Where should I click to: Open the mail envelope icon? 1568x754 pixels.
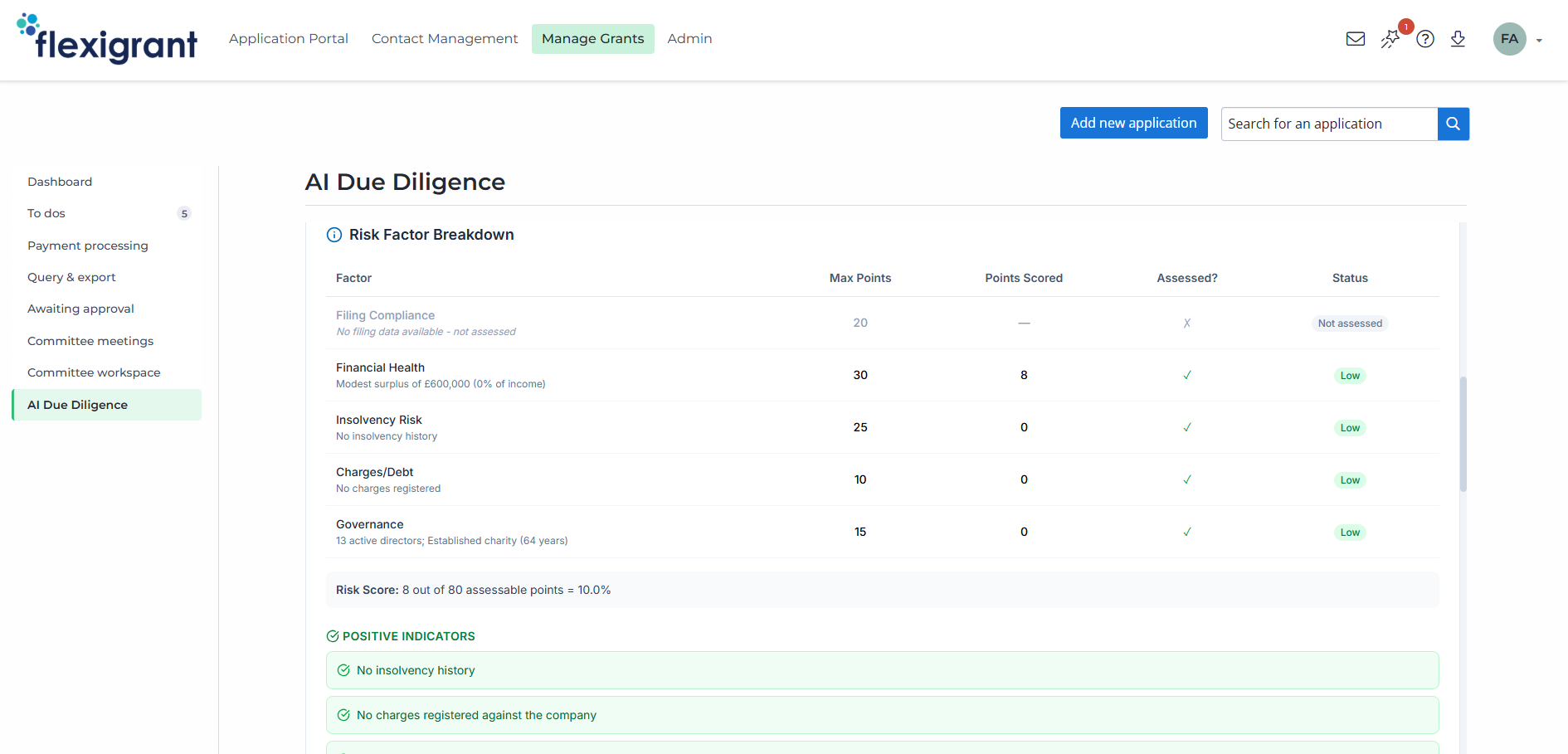1356,39
